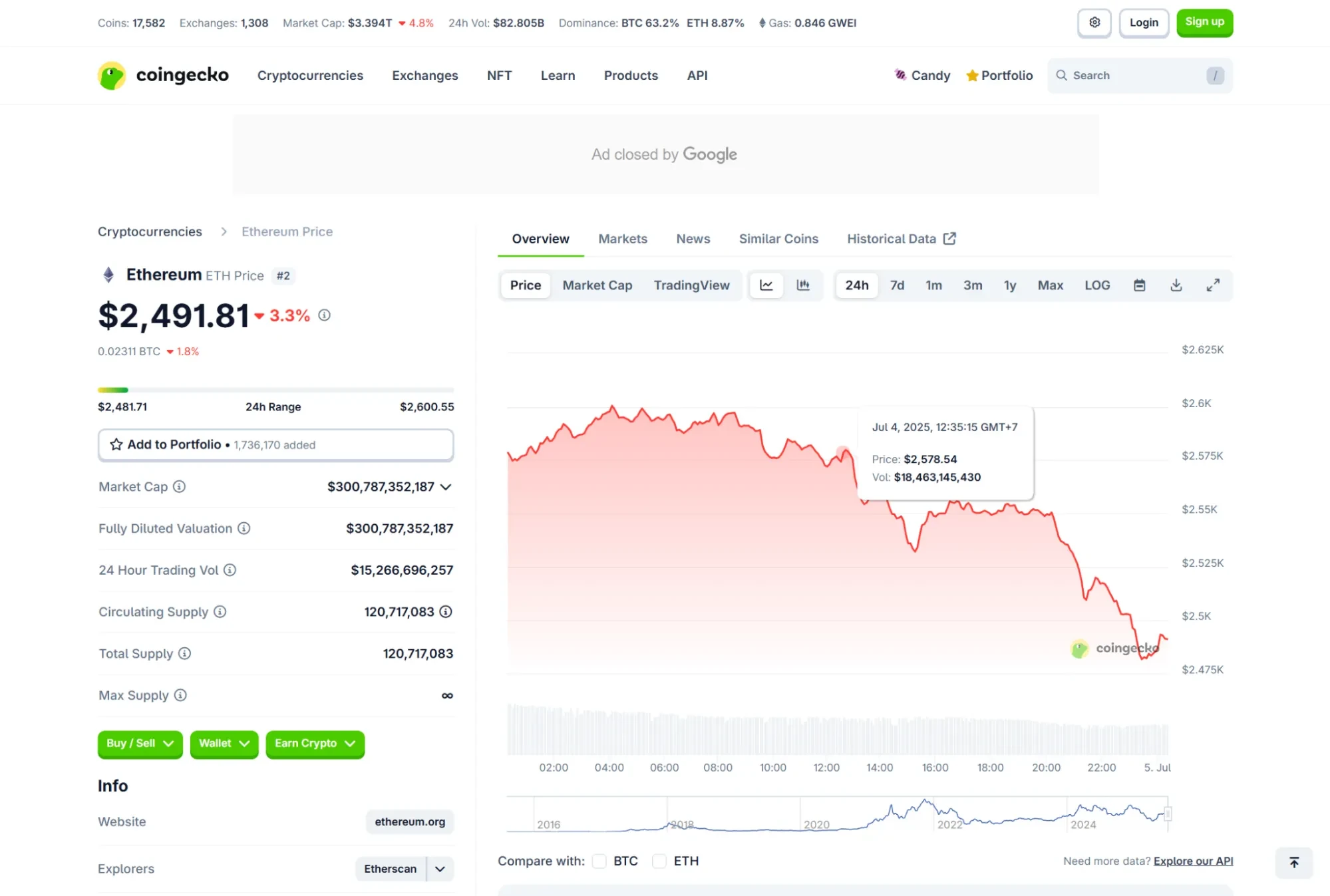Open NFT nav menu
This screenshot has width=1330, height=896.
(x=499, y=75)
